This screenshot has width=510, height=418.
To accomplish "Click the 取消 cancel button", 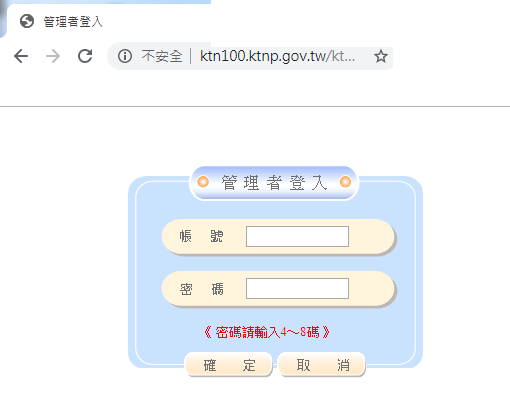I will (x=322, y=365).
